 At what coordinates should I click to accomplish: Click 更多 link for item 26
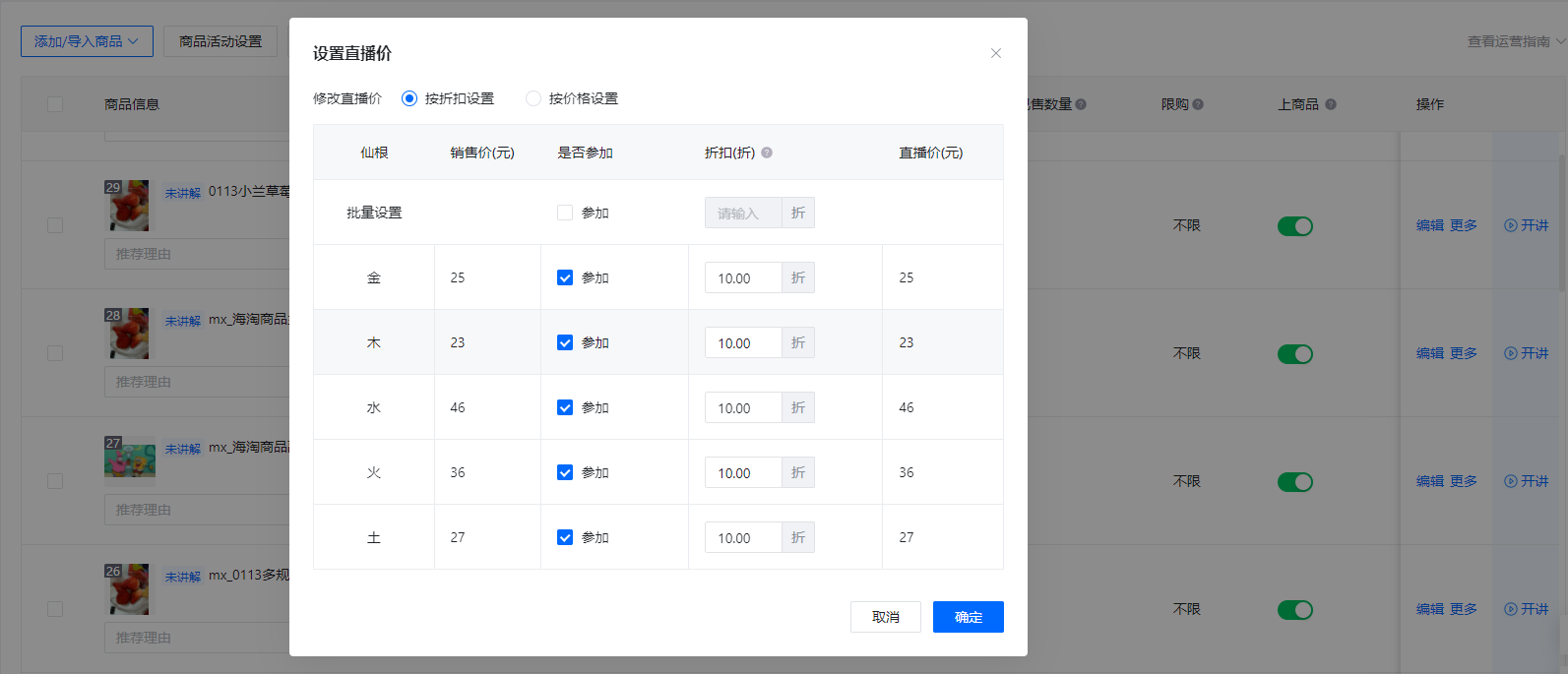(1464, 609)
